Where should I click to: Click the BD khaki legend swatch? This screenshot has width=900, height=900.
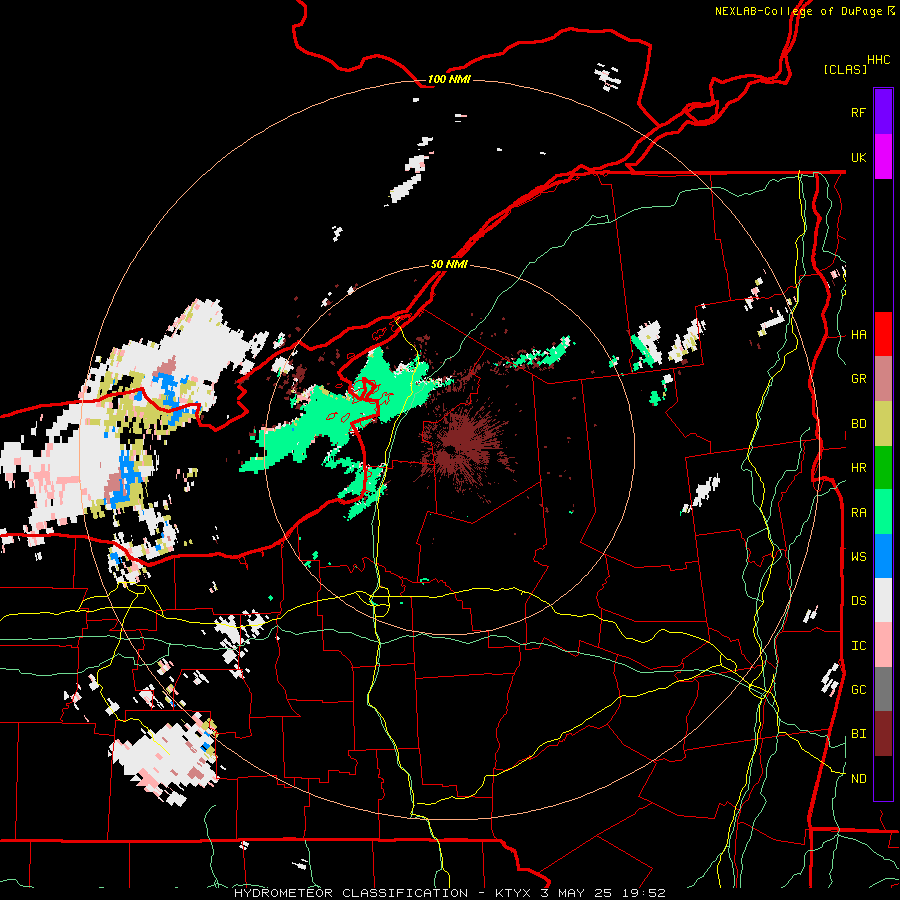[x=883, y=424]
